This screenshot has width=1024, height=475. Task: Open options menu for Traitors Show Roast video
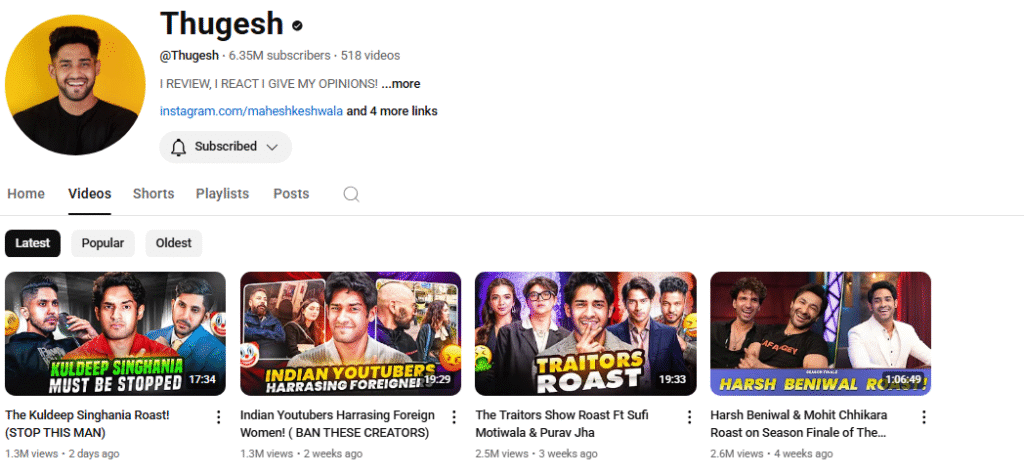[x=689, y=417]
